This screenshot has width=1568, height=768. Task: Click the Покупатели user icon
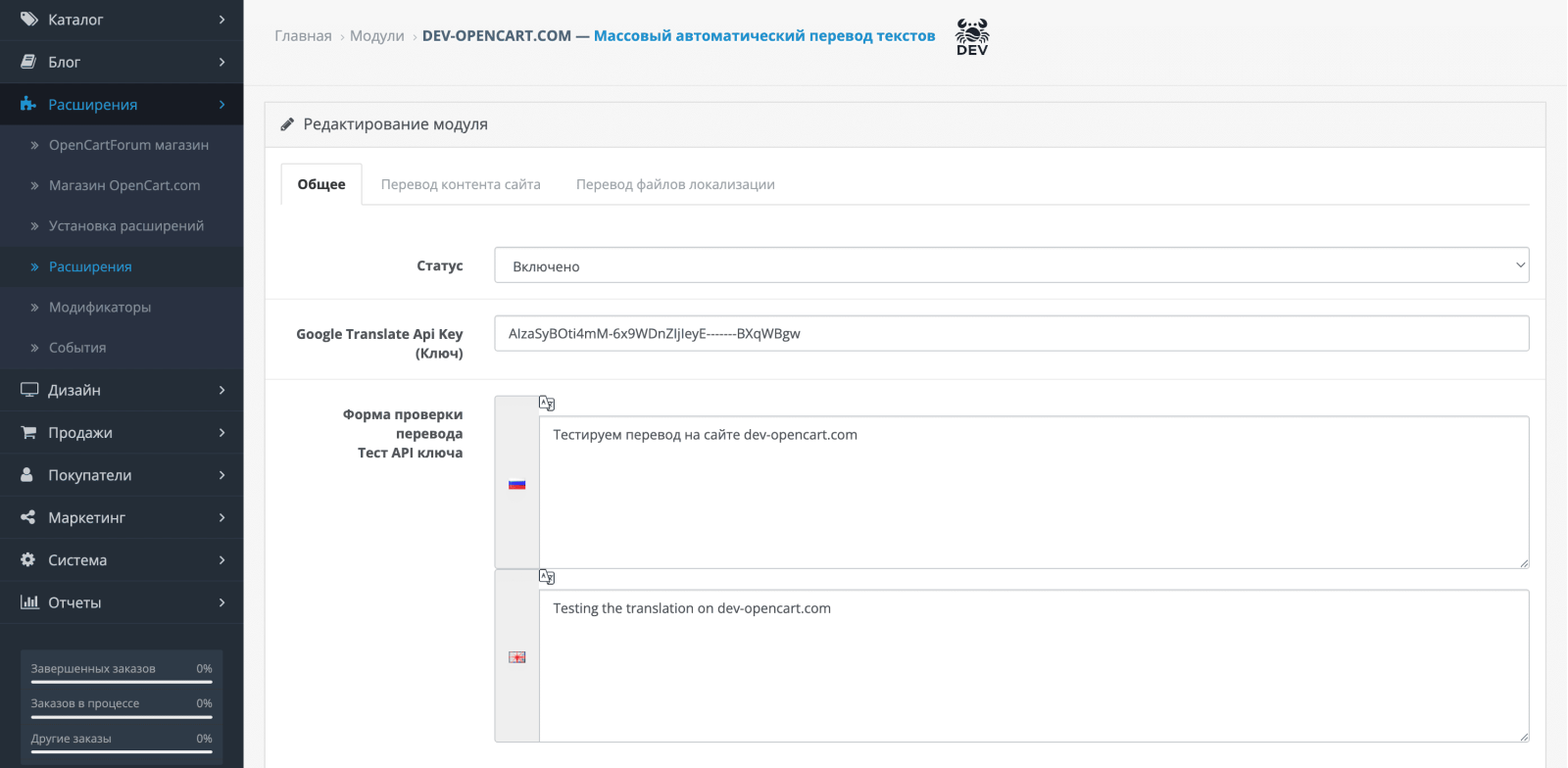click(27, 475)
